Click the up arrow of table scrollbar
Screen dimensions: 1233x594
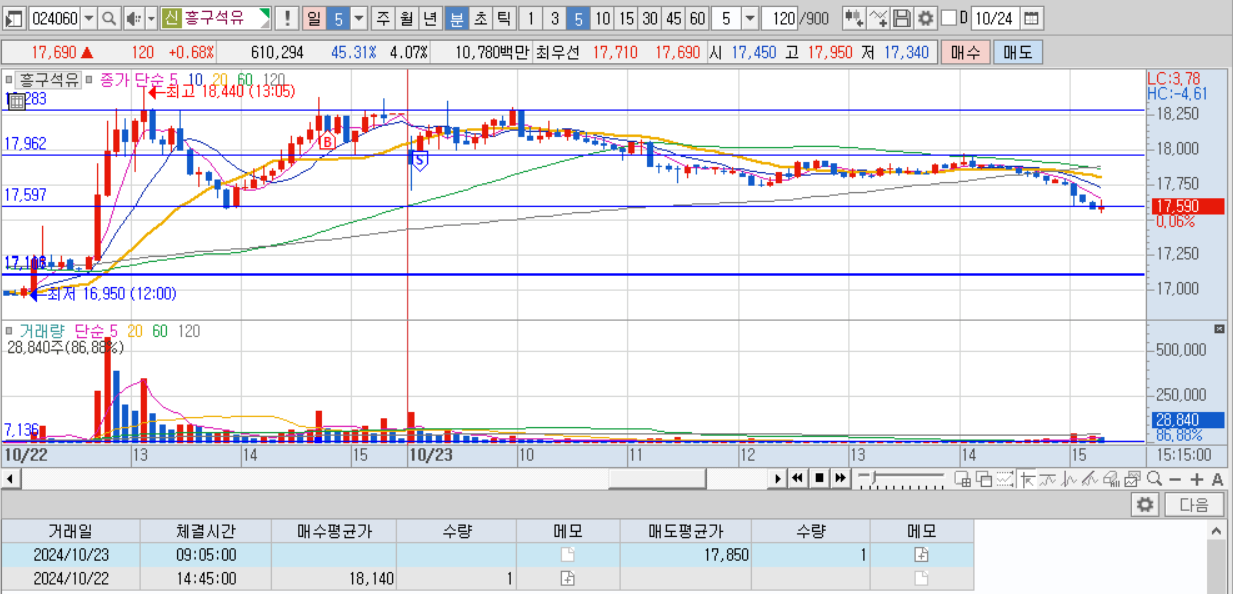1216,530
